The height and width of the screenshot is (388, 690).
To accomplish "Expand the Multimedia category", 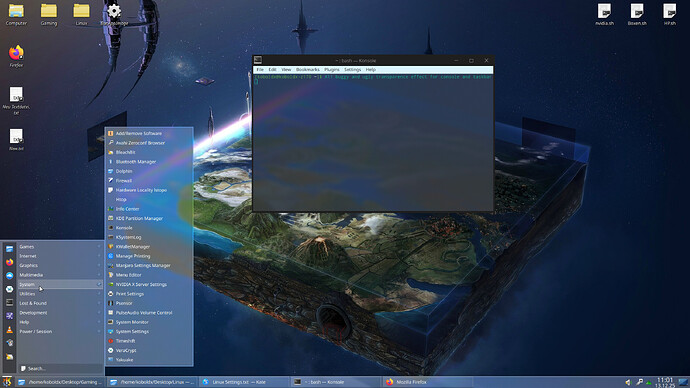I will 60,275.
